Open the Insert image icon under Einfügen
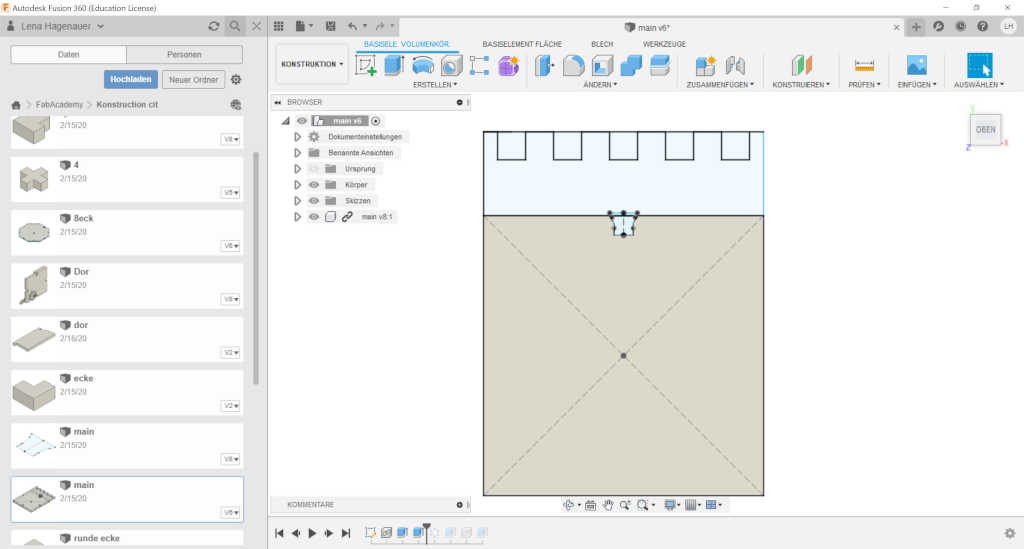Viewport: 1024px width, 549px height. 916,66
